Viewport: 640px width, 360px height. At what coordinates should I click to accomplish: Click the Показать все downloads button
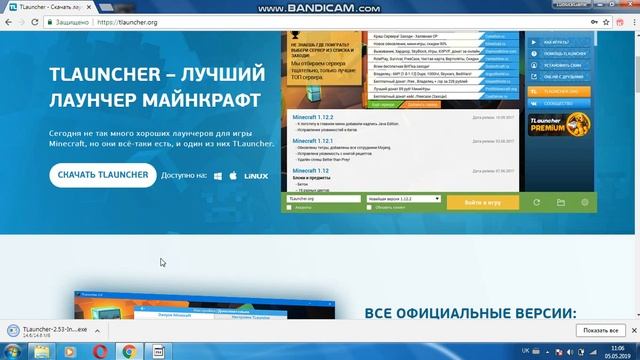(601, 331)
